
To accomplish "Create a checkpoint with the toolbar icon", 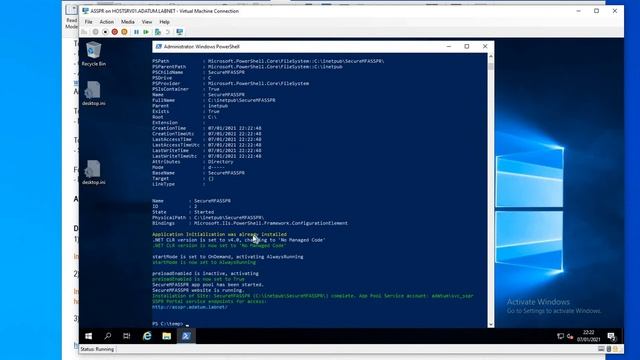I will point(158,32).
